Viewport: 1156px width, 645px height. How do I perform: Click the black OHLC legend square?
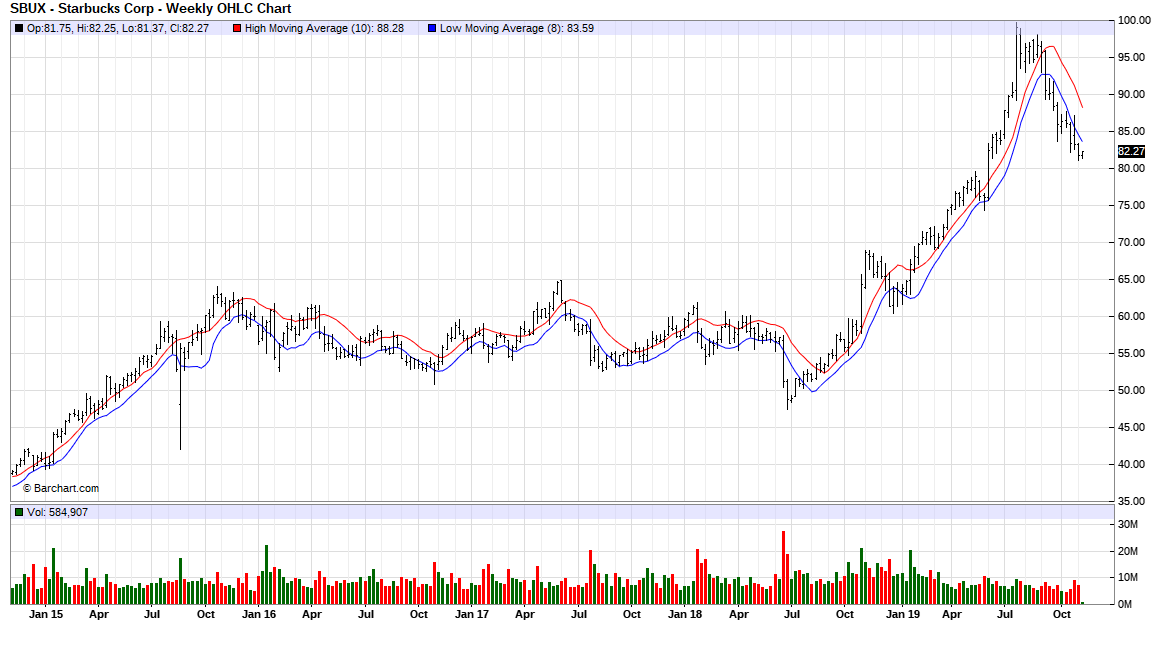pos(19,28)
